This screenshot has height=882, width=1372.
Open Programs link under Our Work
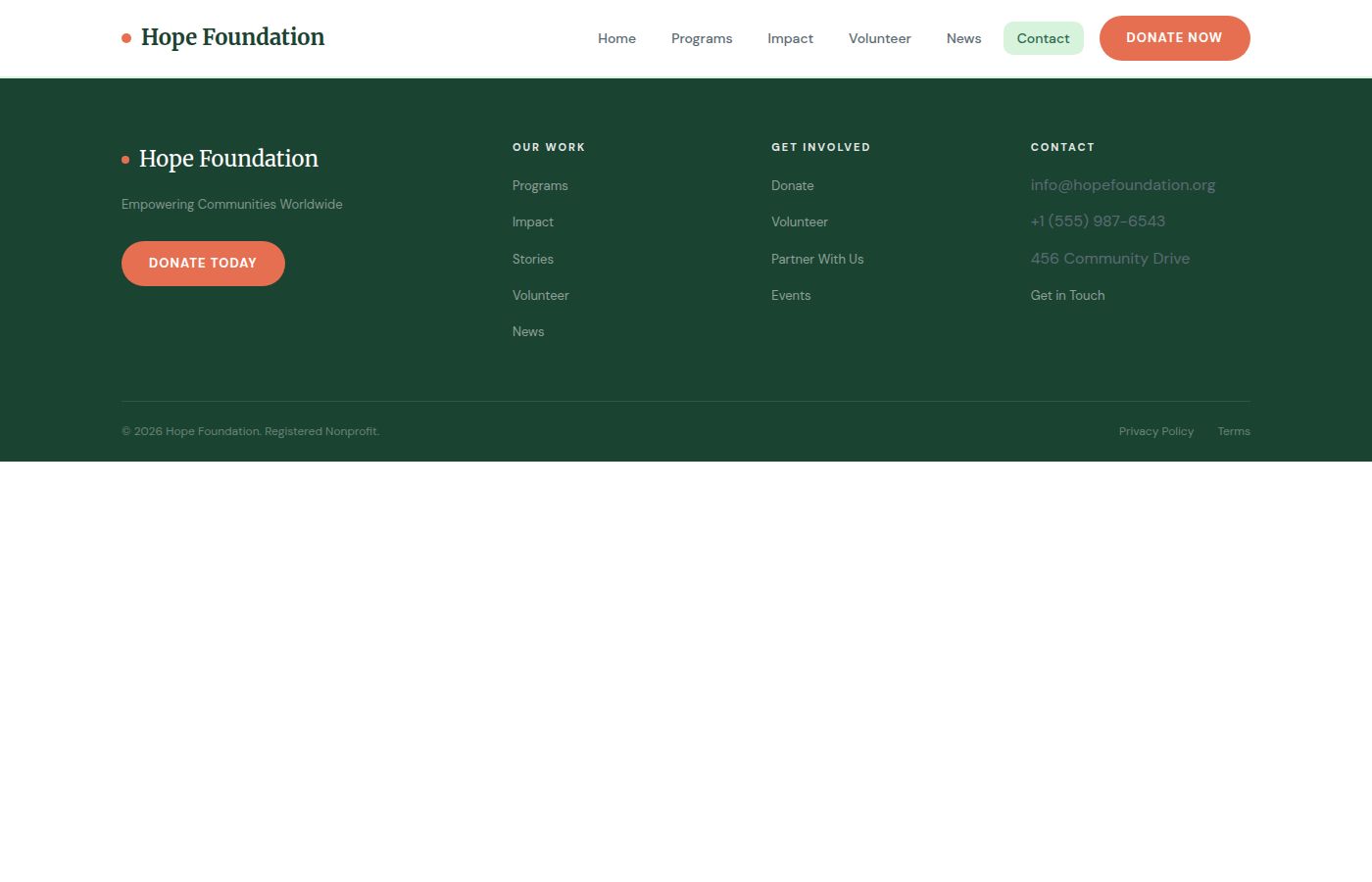(540, 185)
